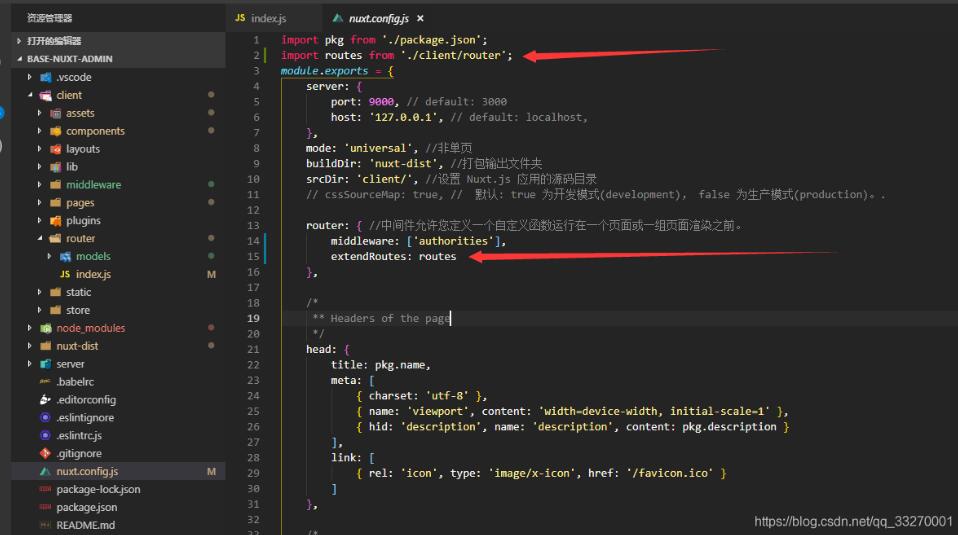Image resolution: width=958 pixels, height=535 pixels.
Task: Collapse the client folder arrow
Action: pyautogui.click(x=29, y=95)
